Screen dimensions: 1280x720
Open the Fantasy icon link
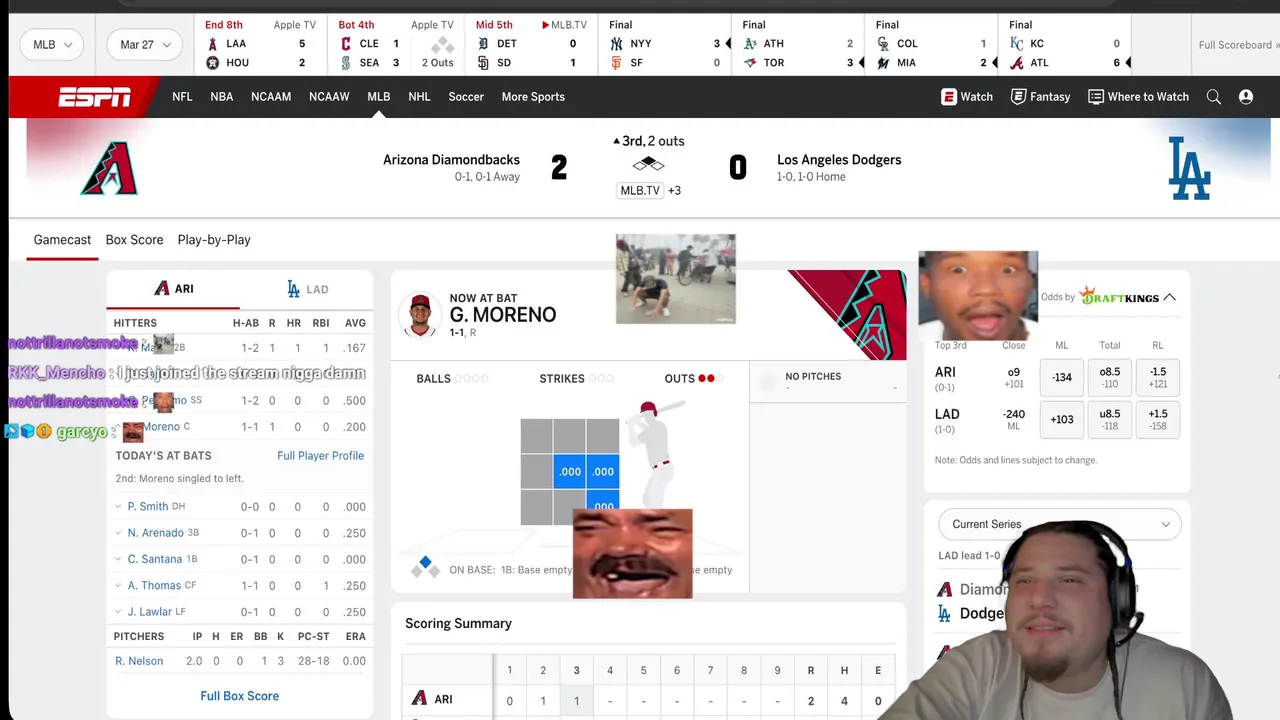[x=1018, y=97]
